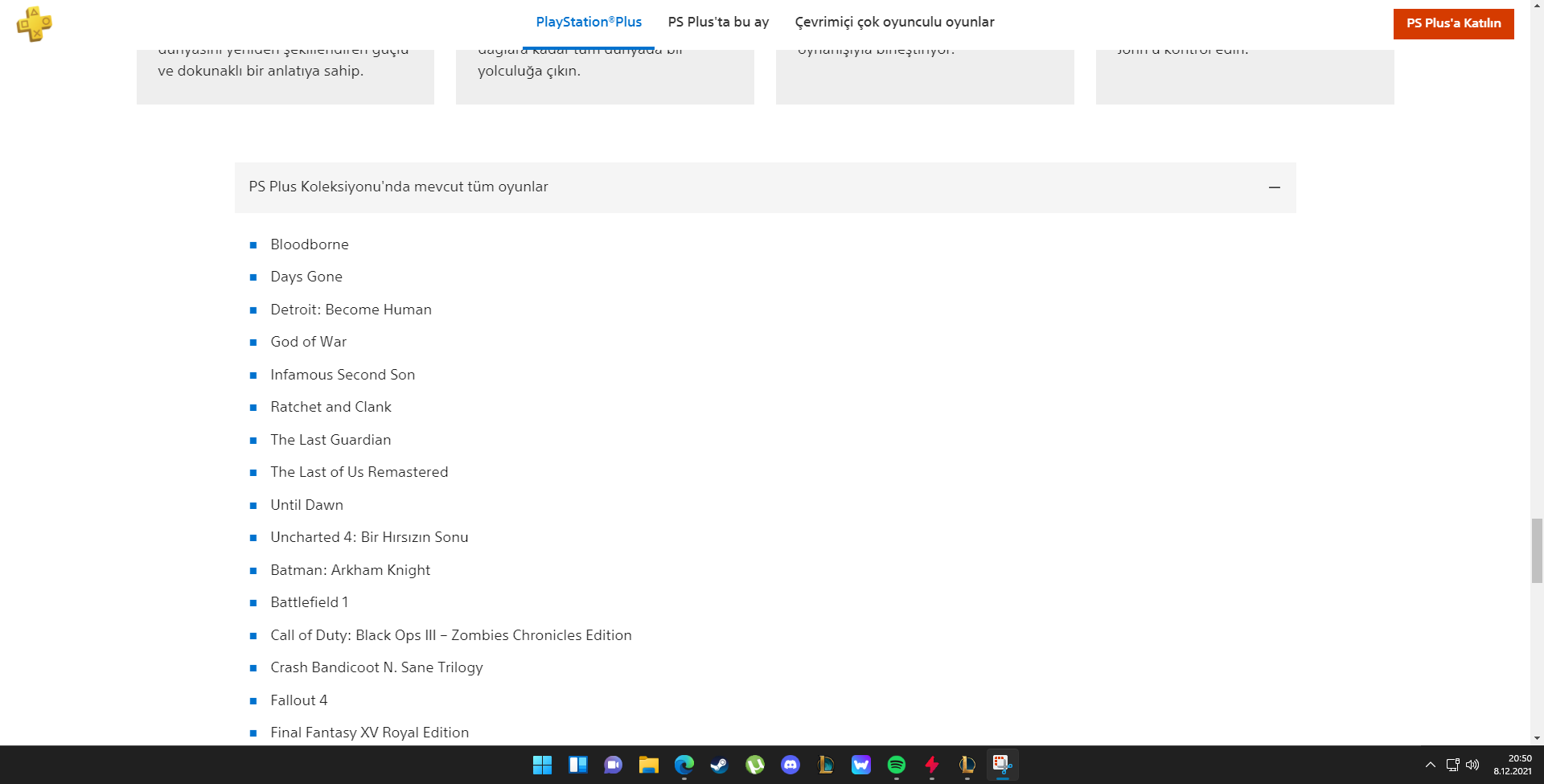This screenshot has width=1544, height=784.
Task: Click the God of War entry
Action: tap(308, 342)
